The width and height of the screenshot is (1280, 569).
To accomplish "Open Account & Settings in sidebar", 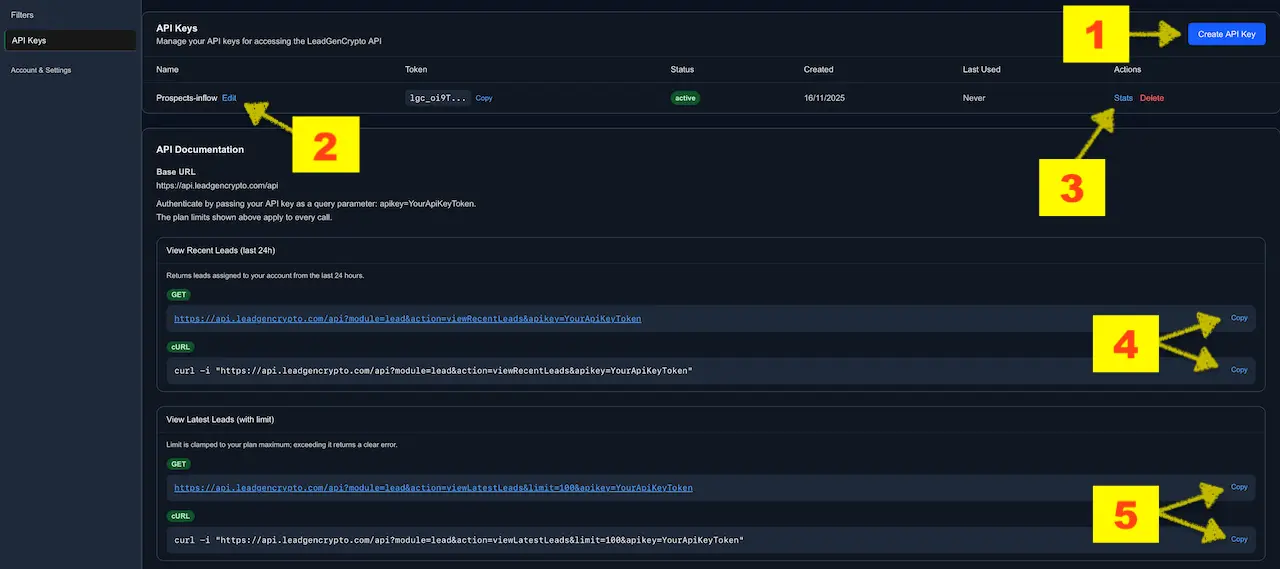I will pos(41,70).
